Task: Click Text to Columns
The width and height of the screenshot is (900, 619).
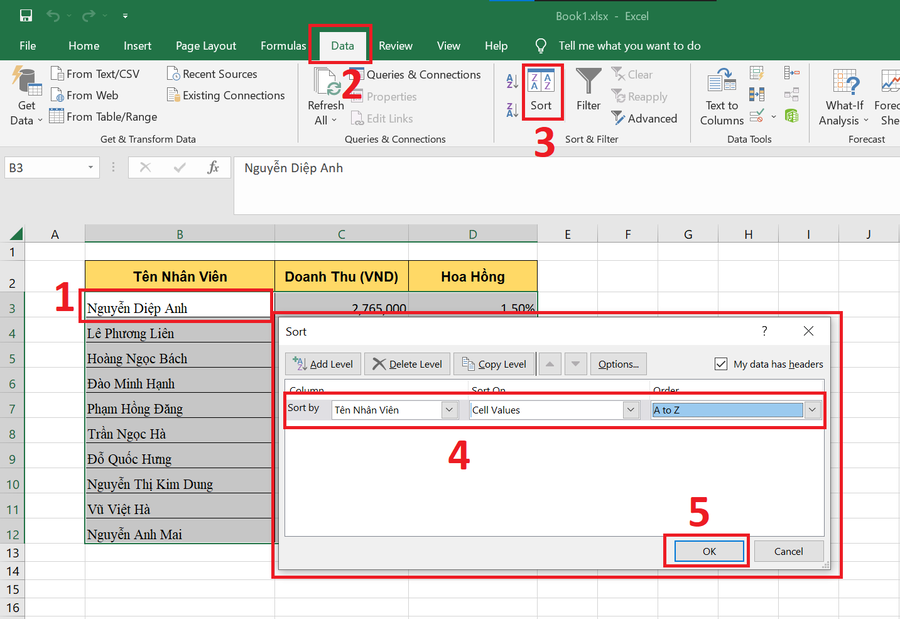Action: 721,96
